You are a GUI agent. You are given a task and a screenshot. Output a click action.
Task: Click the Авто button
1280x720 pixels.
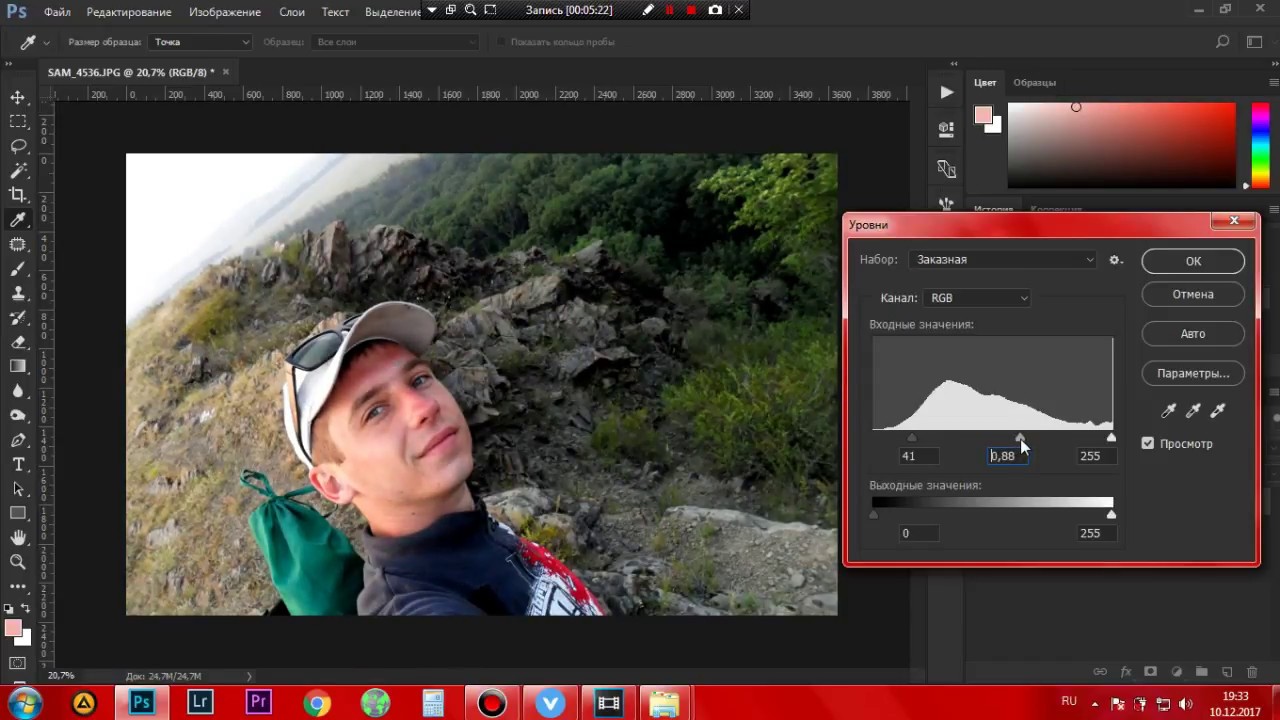coord(1193,334)
